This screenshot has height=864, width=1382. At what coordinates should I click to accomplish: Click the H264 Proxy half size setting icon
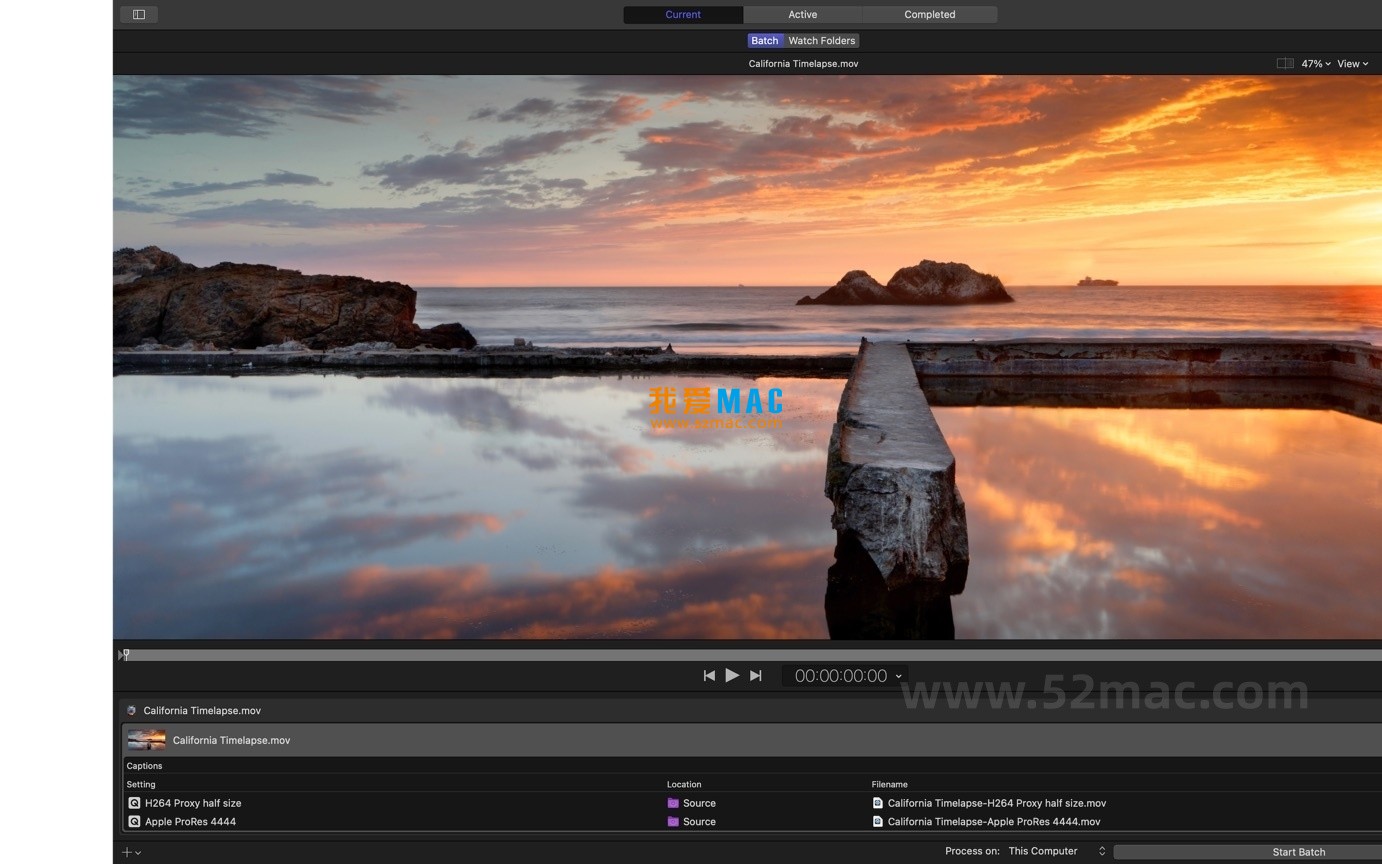click(x=134, y=803)
